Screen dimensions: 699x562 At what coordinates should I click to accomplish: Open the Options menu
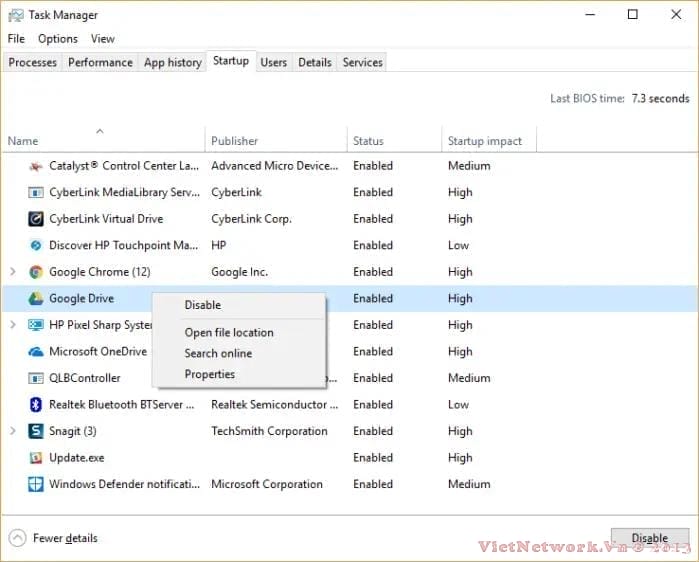click(x=58, y=39)
